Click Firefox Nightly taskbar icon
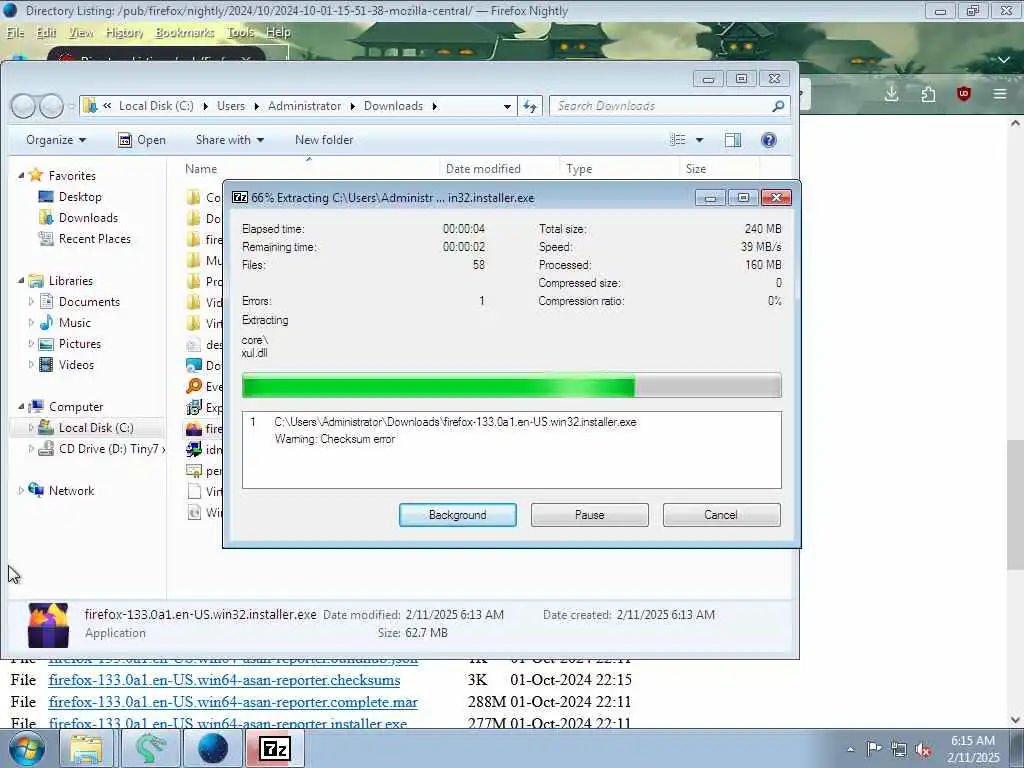This screenshot has height=768, width=1024. pyautogui.click(x=212, y=748)
